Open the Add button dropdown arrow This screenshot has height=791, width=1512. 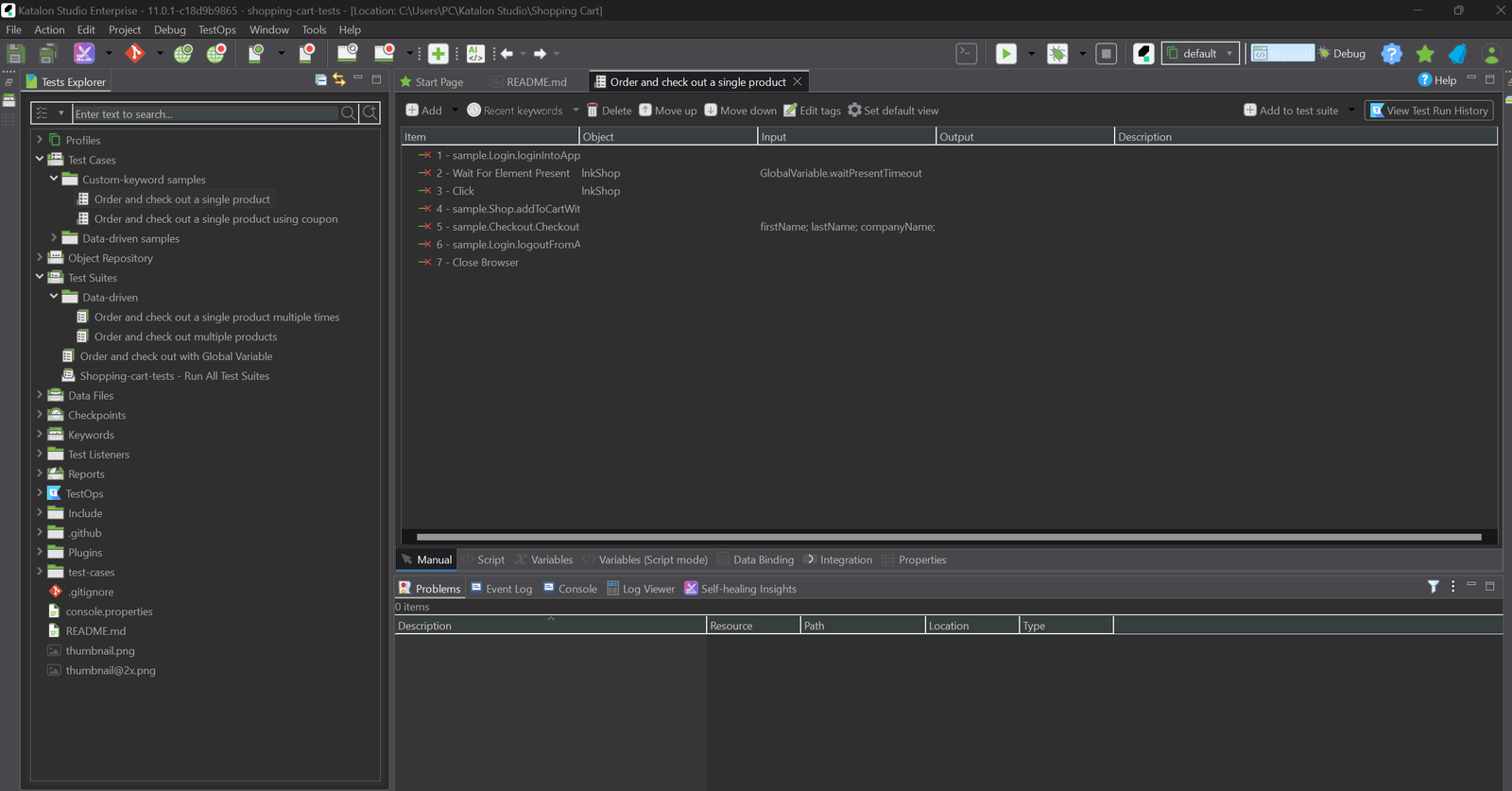[x=455, y=111]
